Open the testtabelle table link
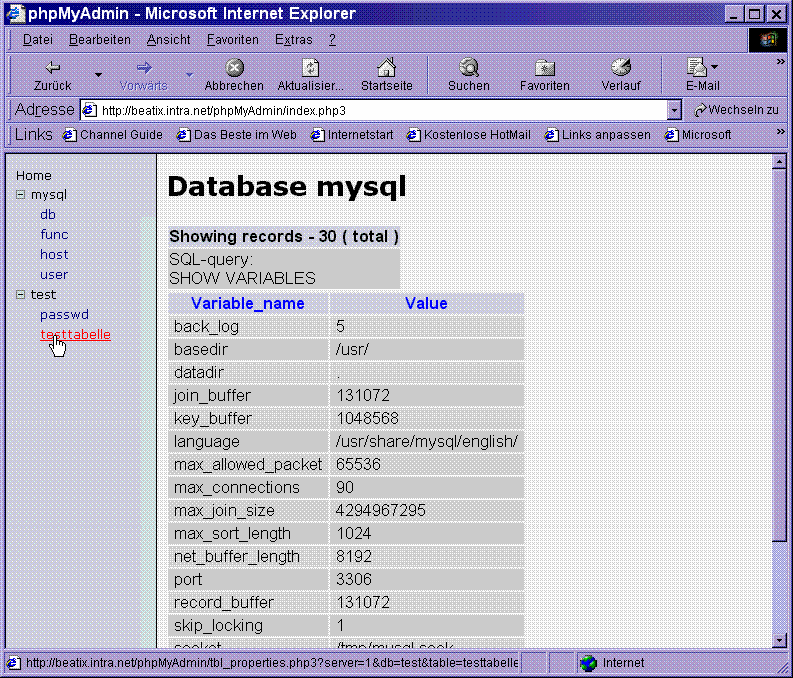The image size is (793, 678). [75, 335]
